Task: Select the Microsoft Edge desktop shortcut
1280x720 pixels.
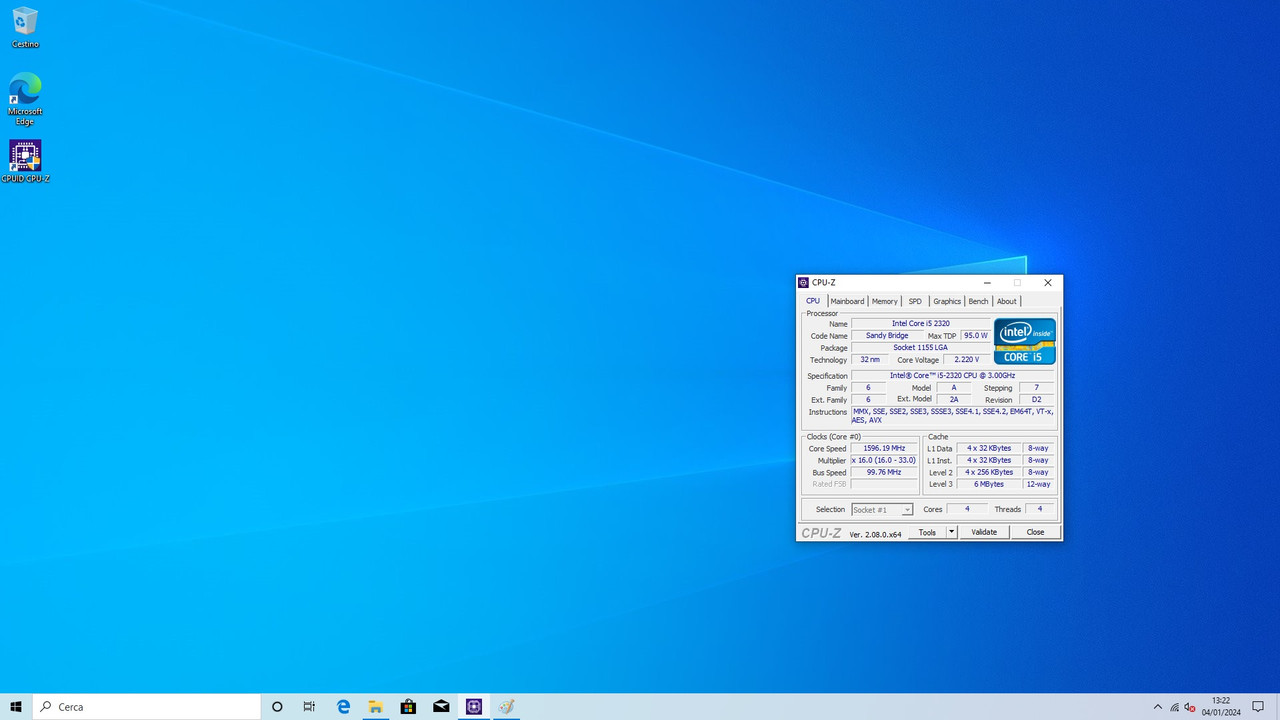Action: coord(25,99)
